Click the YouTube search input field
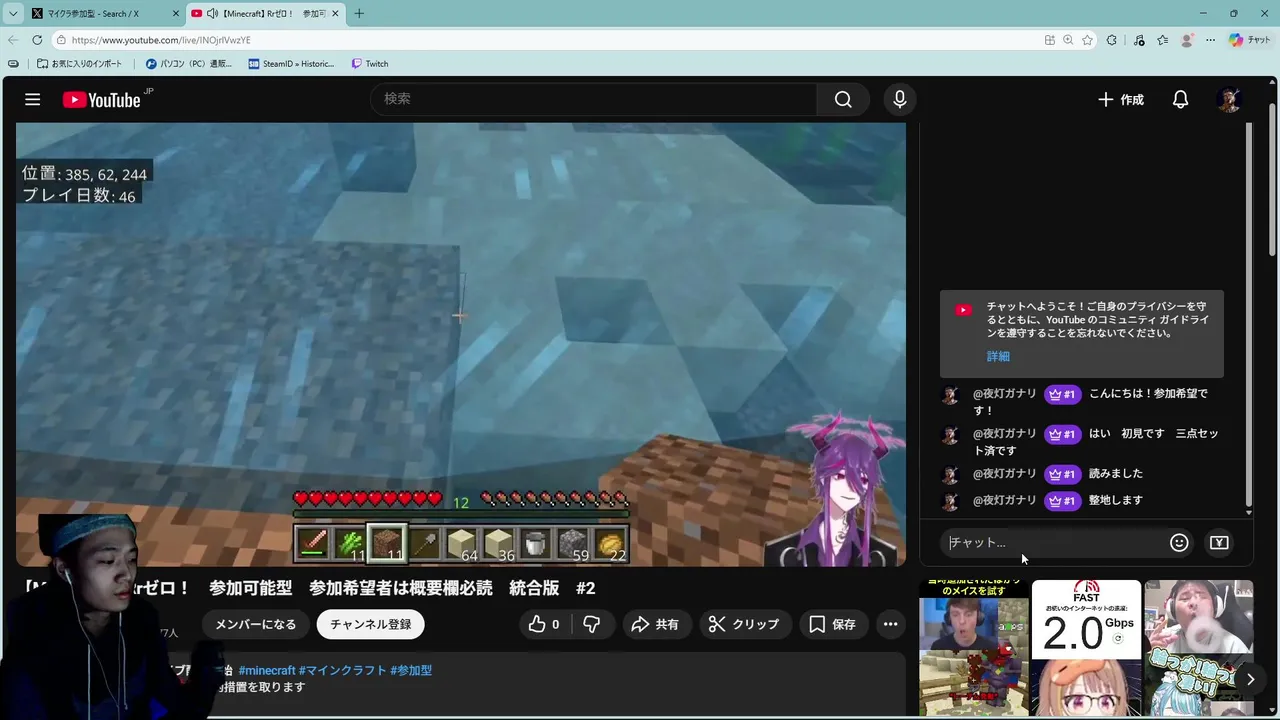The height and width of the screenshot is (720, 1280). [594, 99]
